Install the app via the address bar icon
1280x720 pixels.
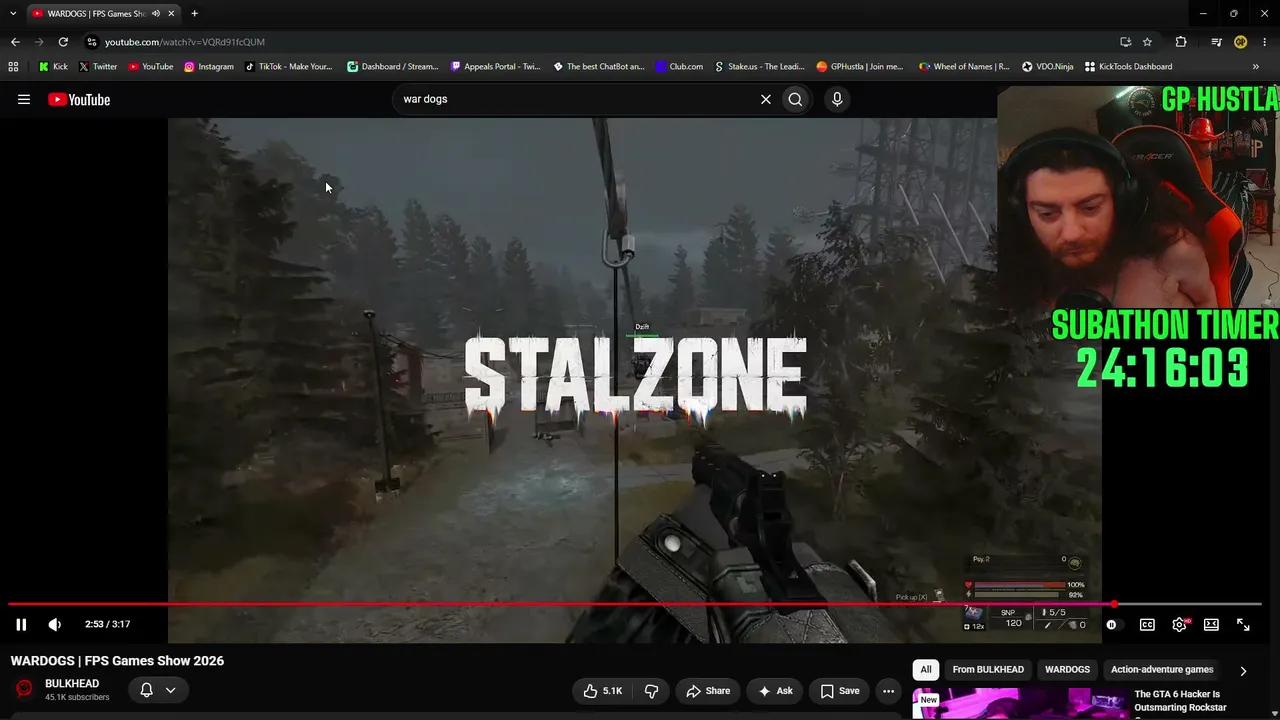pyautogui.click(x=1126, y=42)
